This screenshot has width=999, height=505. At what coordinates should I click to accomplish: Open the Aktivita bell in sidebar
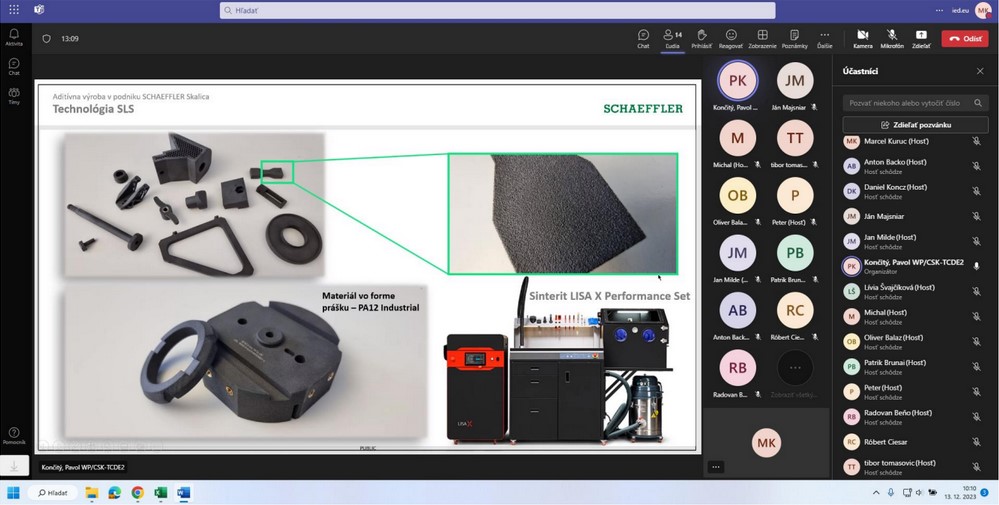[14, 36]
